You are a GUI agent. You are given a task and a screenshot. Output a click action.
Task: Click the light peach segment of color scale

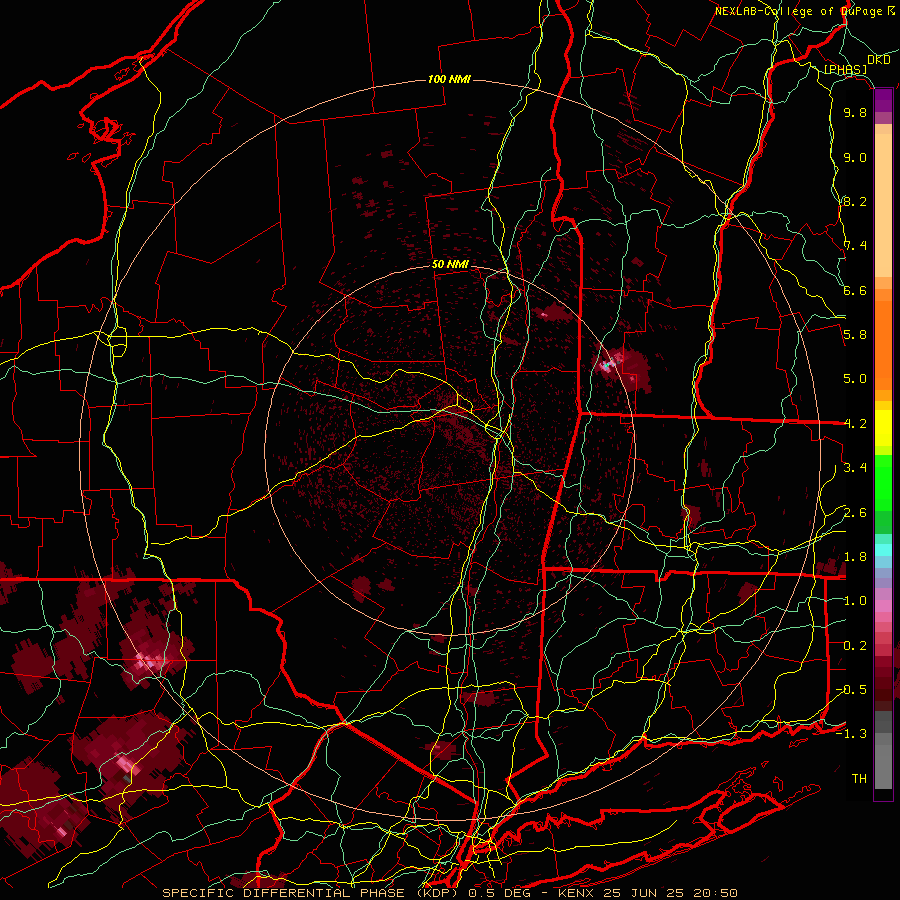click(x=883, y=207)
